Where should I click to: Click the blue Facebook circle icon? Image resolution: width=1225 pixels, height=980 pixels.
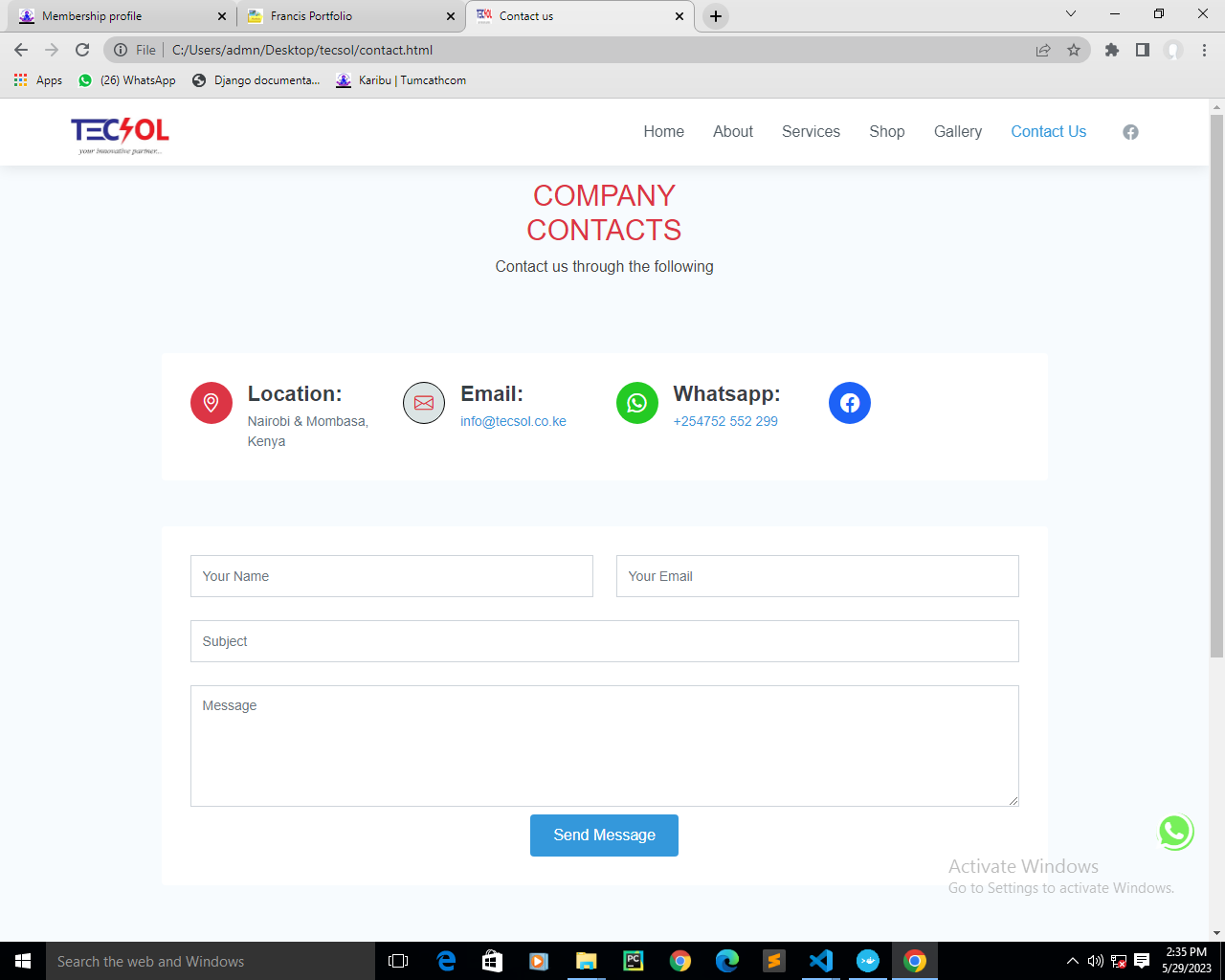[850, 403]
